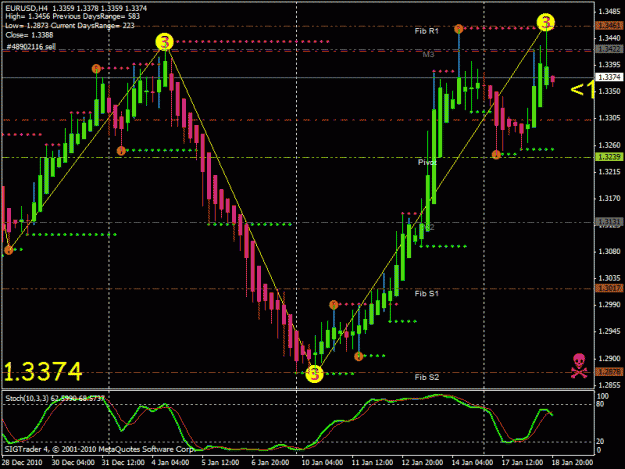Click the 5 Jan 12:00 time label
The height and width of the screenshot is (469, 625).
coord(220,463)
